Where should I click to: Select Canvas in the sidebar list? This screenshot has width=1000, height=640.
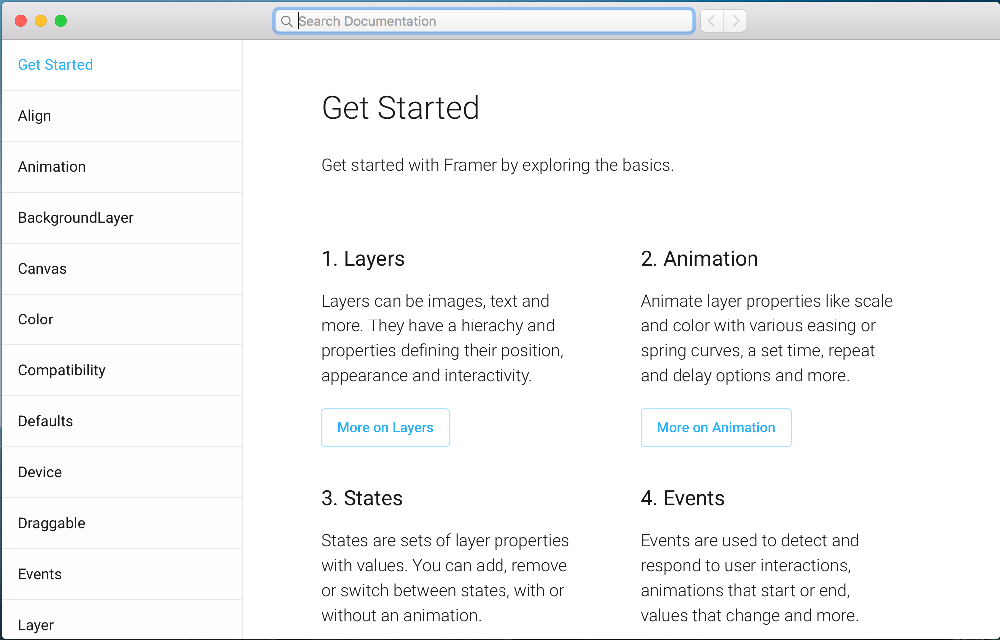pyautogui.click(x=42, y=269)
